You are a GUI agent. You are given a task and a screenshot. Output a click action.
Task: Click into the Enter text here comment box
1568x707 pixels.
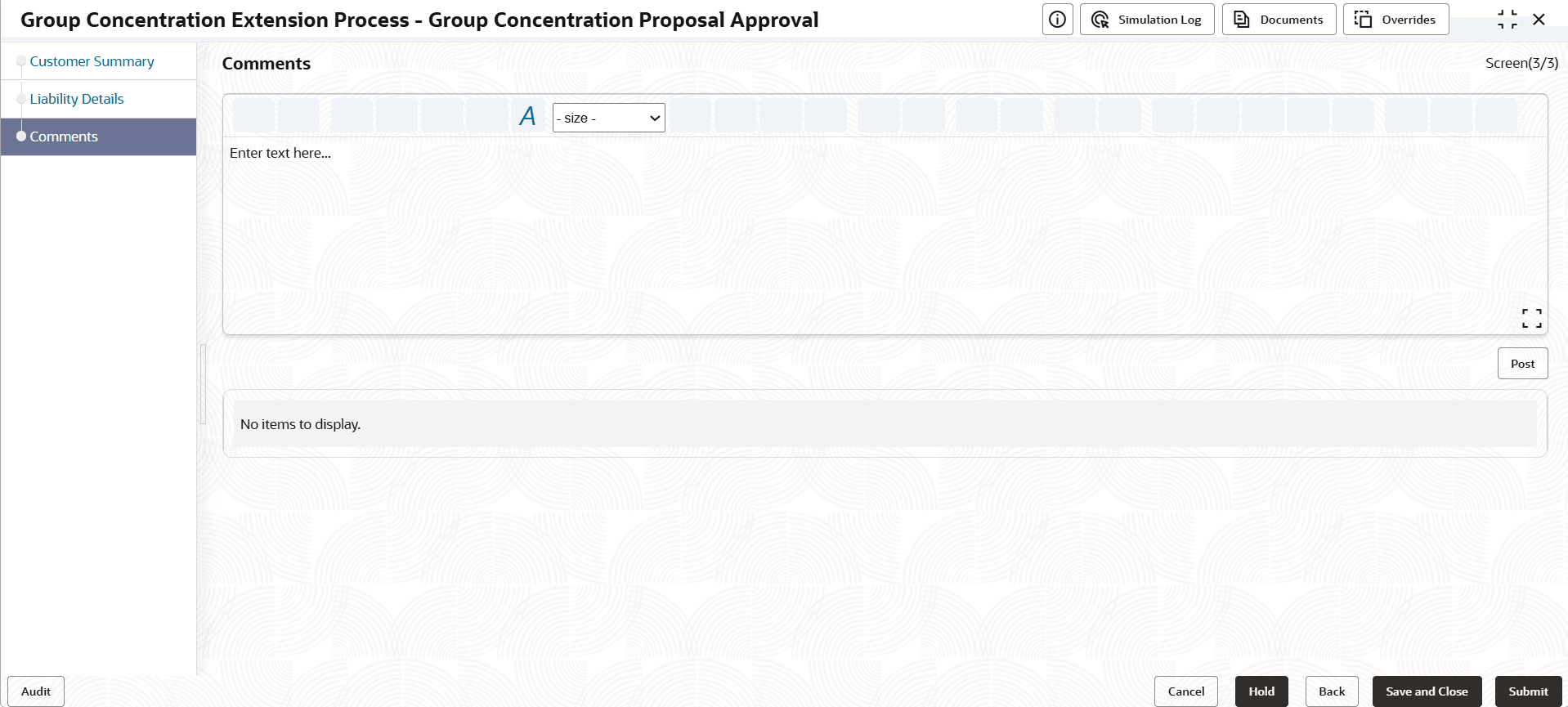[885, 235]
